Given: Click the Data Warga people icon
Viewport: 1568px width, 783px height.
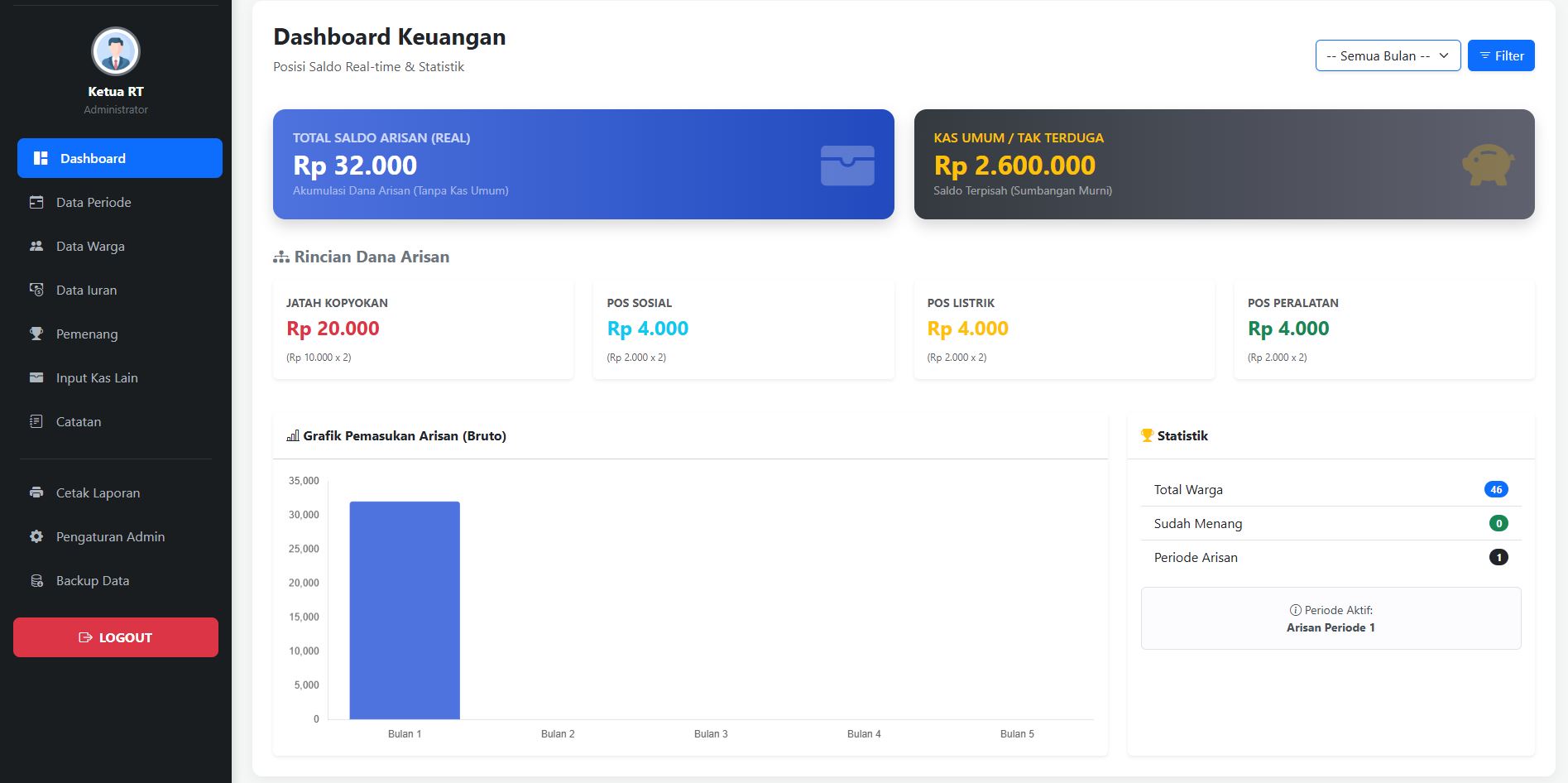Looking at the screenshot, I should pyautogui.click(x=36, y=246).
